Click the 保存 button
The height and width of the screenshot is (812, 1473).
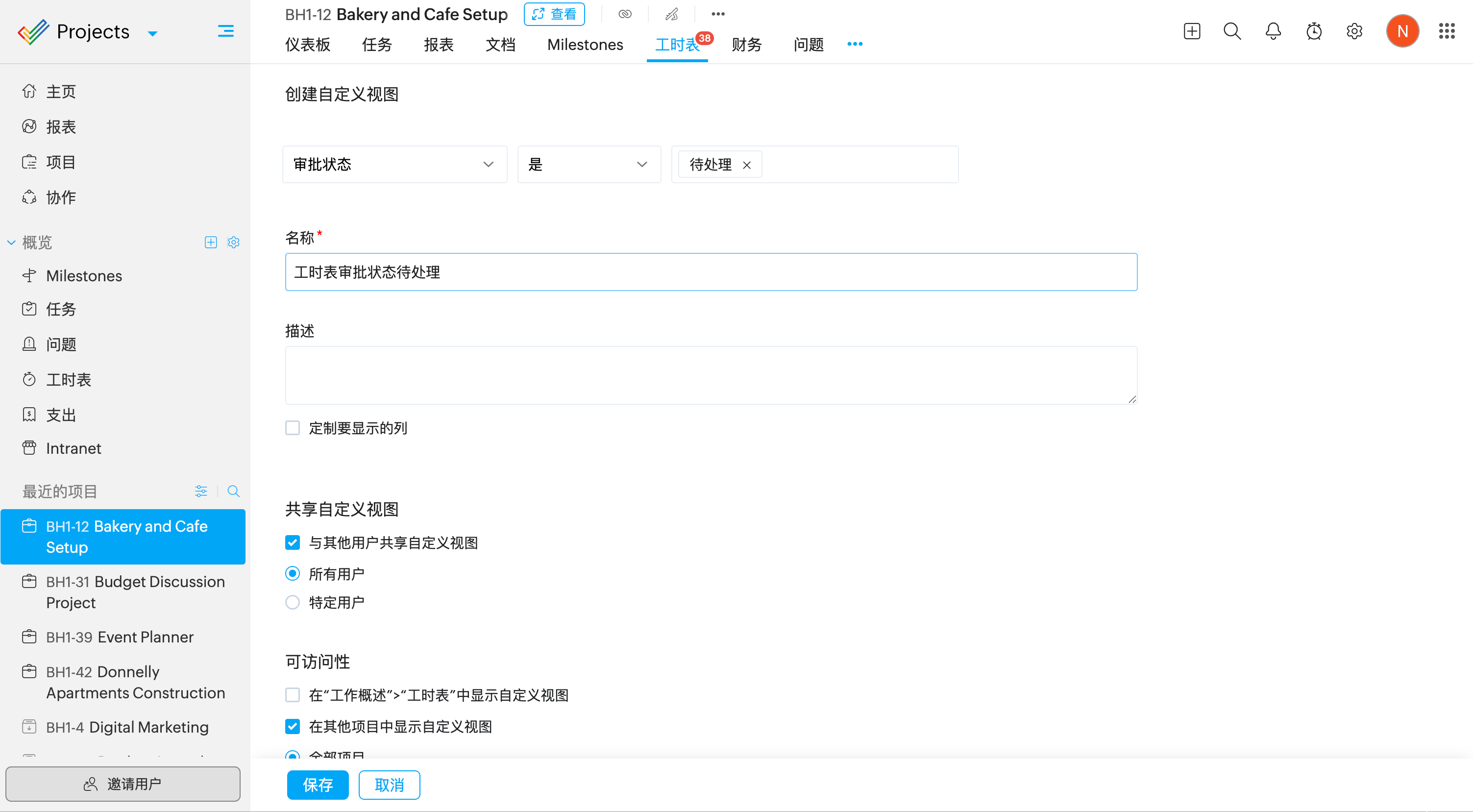[318, 785]
